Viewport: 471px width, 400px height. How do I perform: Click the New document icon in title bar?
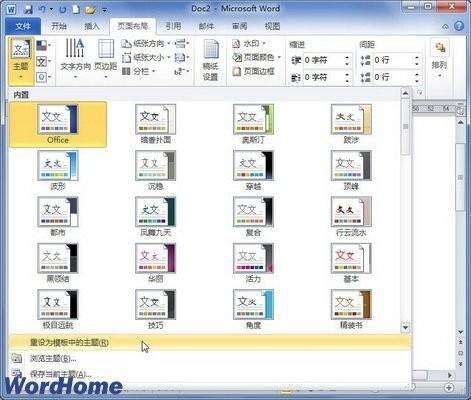tap(76, 9)
